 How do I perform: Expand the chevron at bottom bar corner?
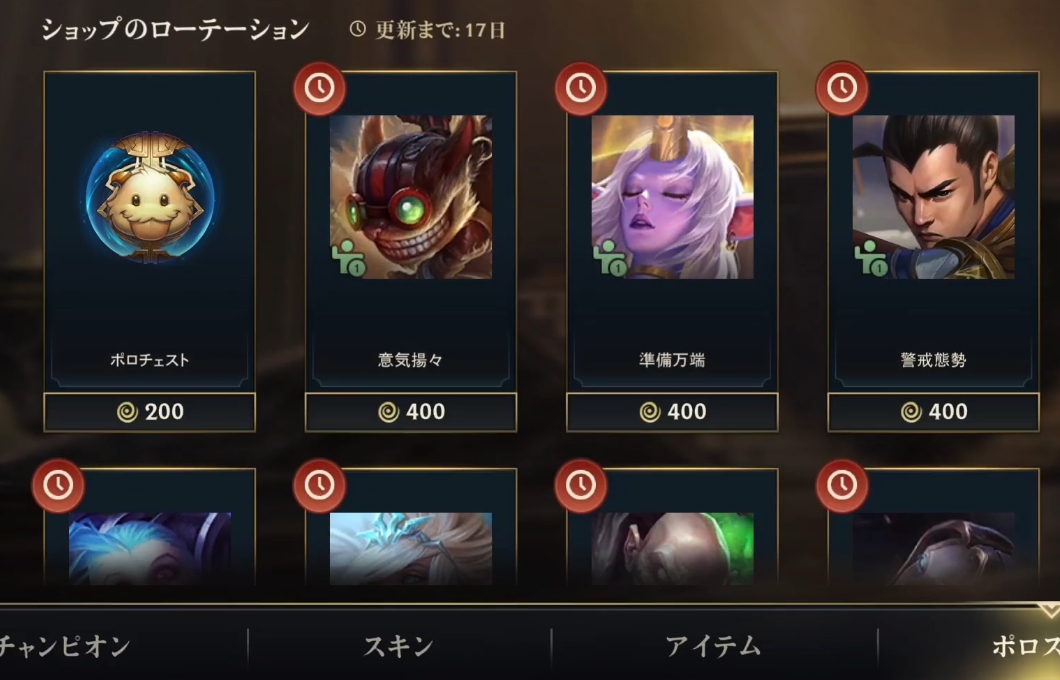tap(1049, 610)
